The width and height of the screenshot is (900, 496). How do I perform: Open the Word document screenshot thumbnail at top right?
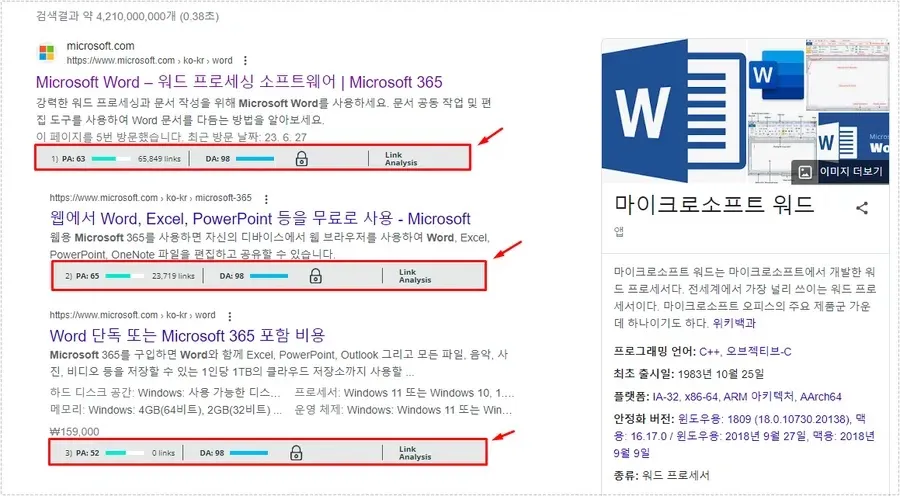847,75
